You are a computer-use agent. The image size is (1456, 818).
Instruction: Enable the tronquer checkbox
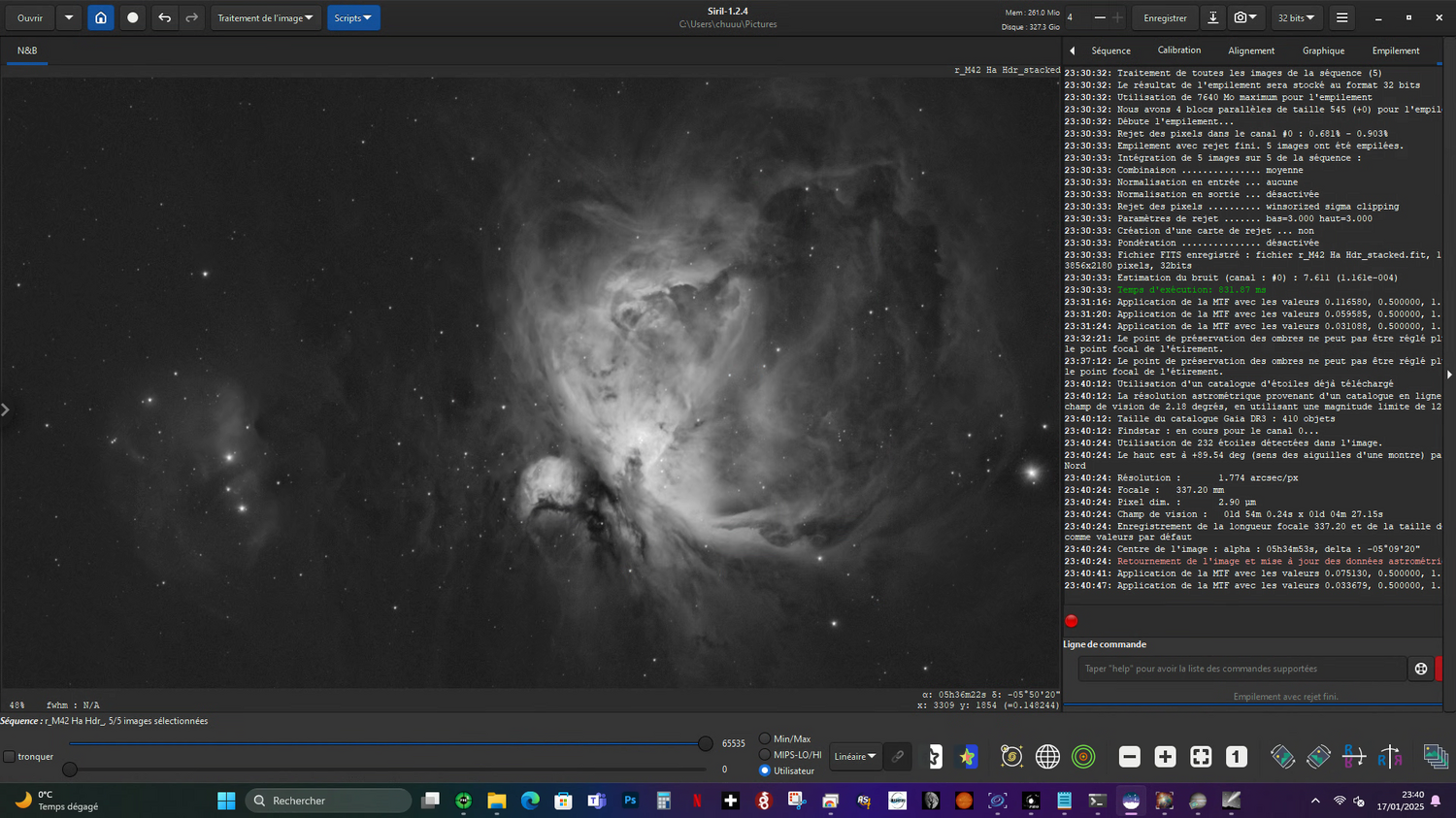click(x=10, y=757)
